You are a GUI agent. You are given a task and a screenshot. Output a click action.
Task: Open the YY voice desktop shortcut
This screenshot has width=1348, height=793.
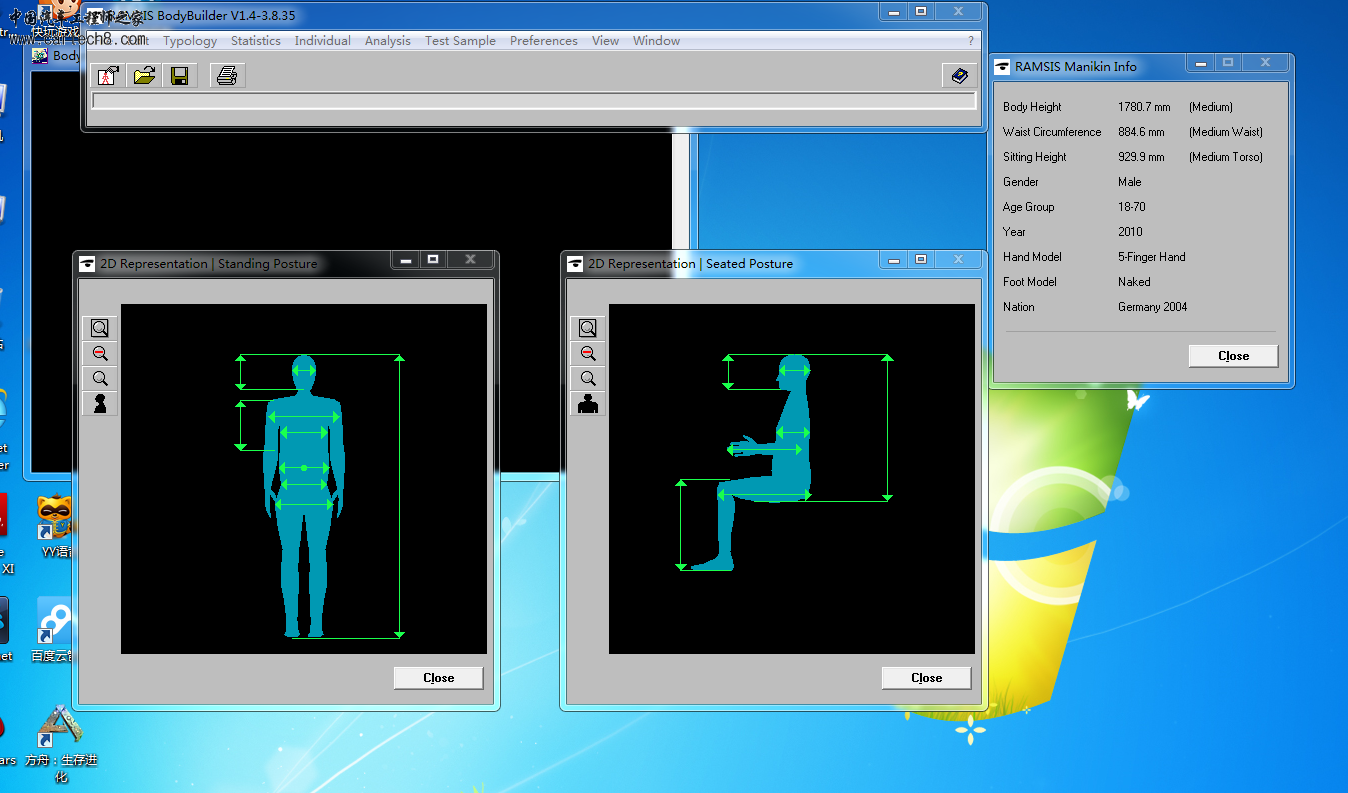coord(55,527)
